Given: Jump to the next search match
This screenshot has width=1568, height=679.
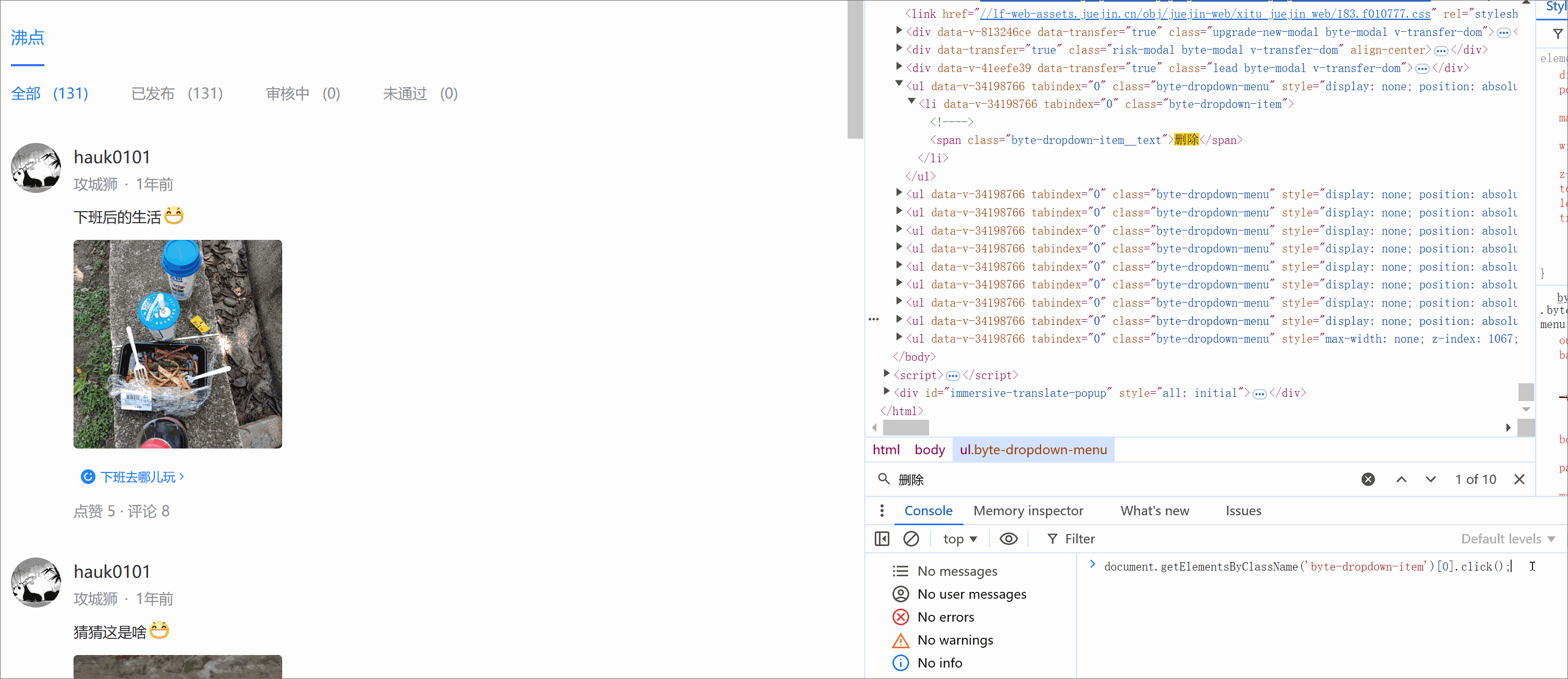Looking at the screenshot, I should pyautogui.click(x=1431, y=479).
